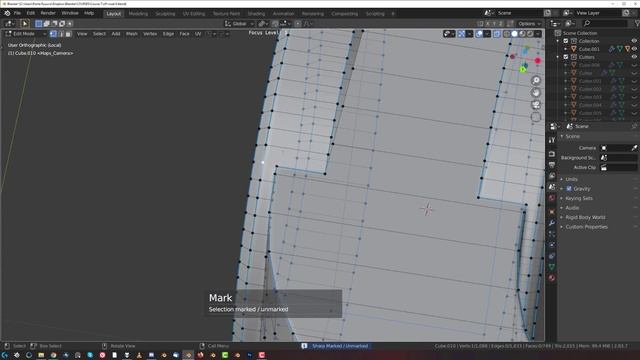Click the red X axis gizmo ball
640x360 pixels.
[x=538, y=61]
